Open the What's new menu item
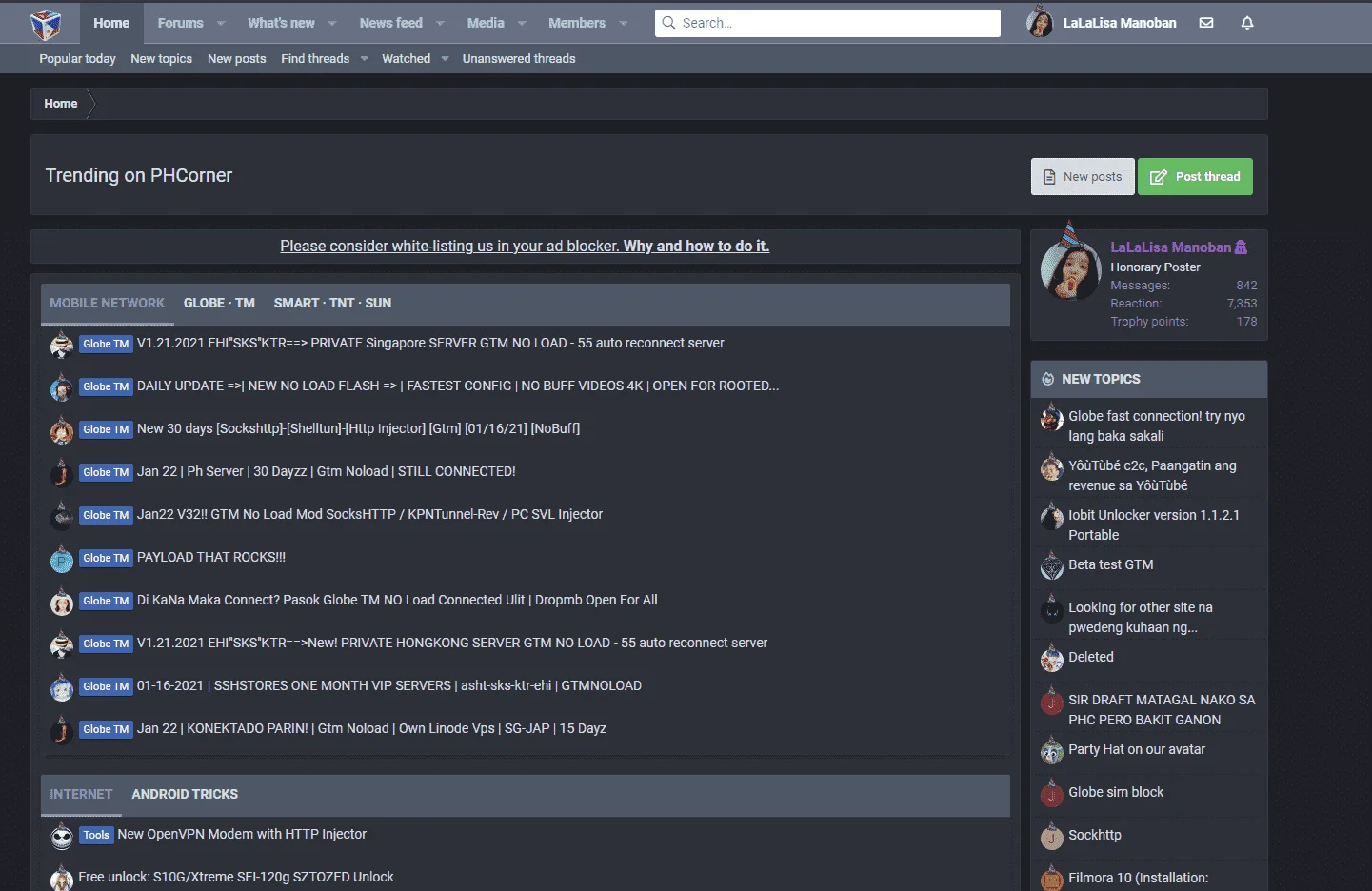Image resolution: width=1372 pixels, height=891 pixels. (281, 23)
